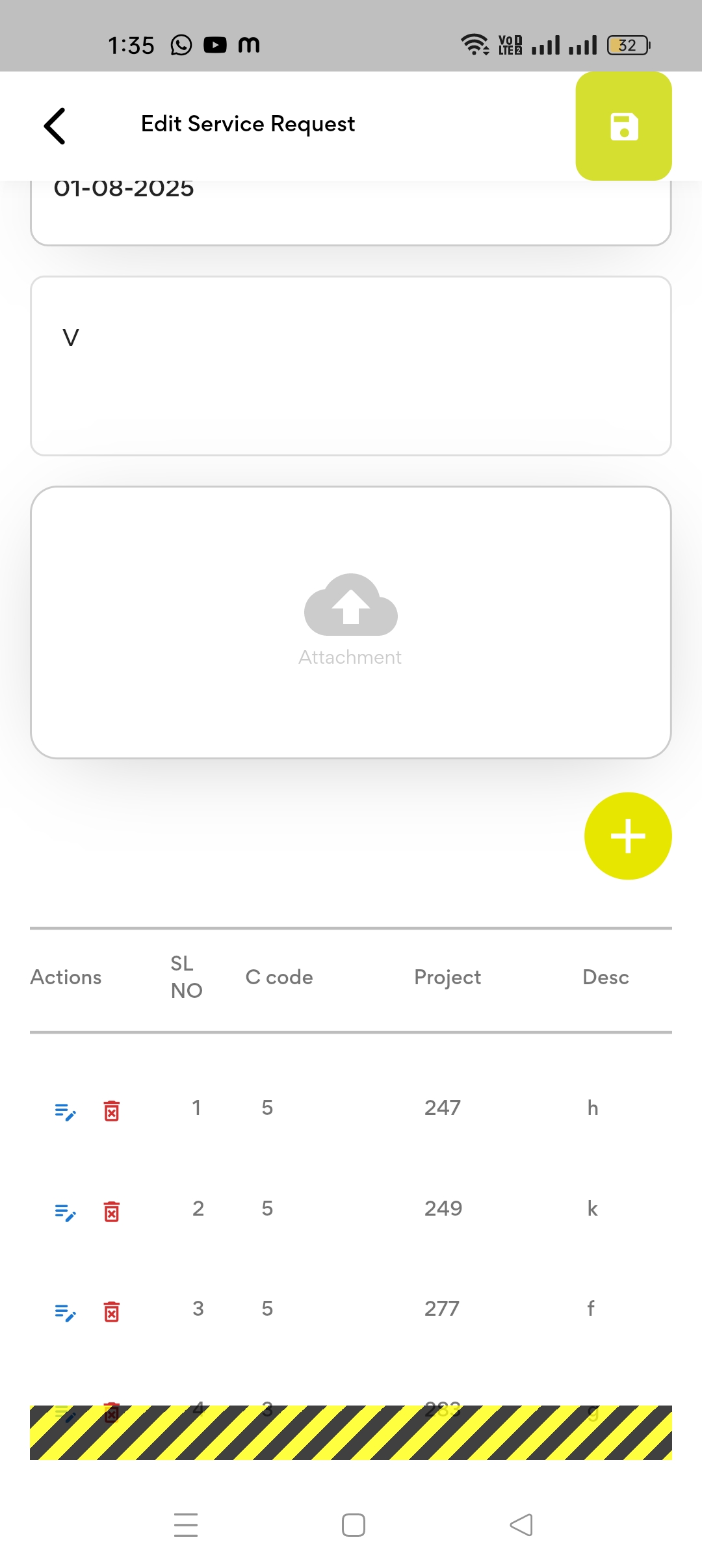The image size is (702, 1568).
Task: Tap the C code column header
Action: (279, 978)
